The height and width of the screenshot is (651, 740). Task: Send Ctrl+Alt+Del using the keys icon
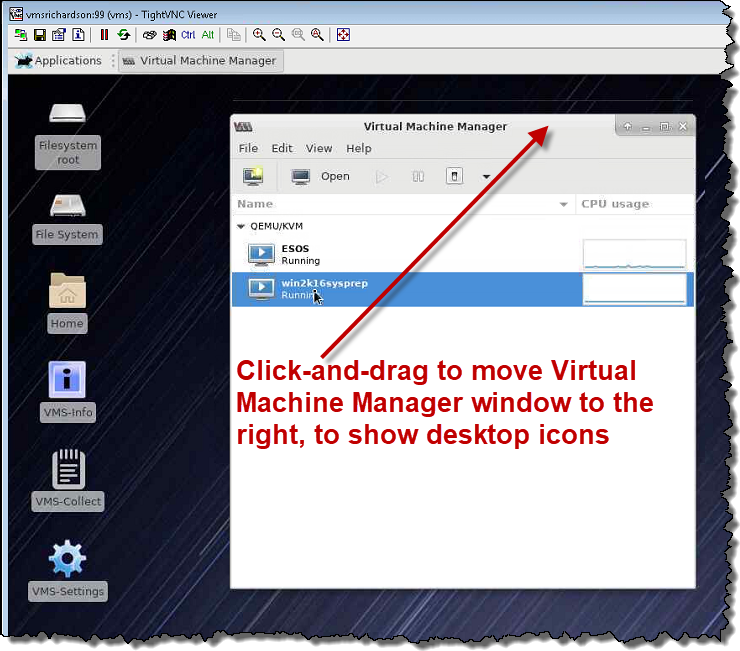point(150,35)
